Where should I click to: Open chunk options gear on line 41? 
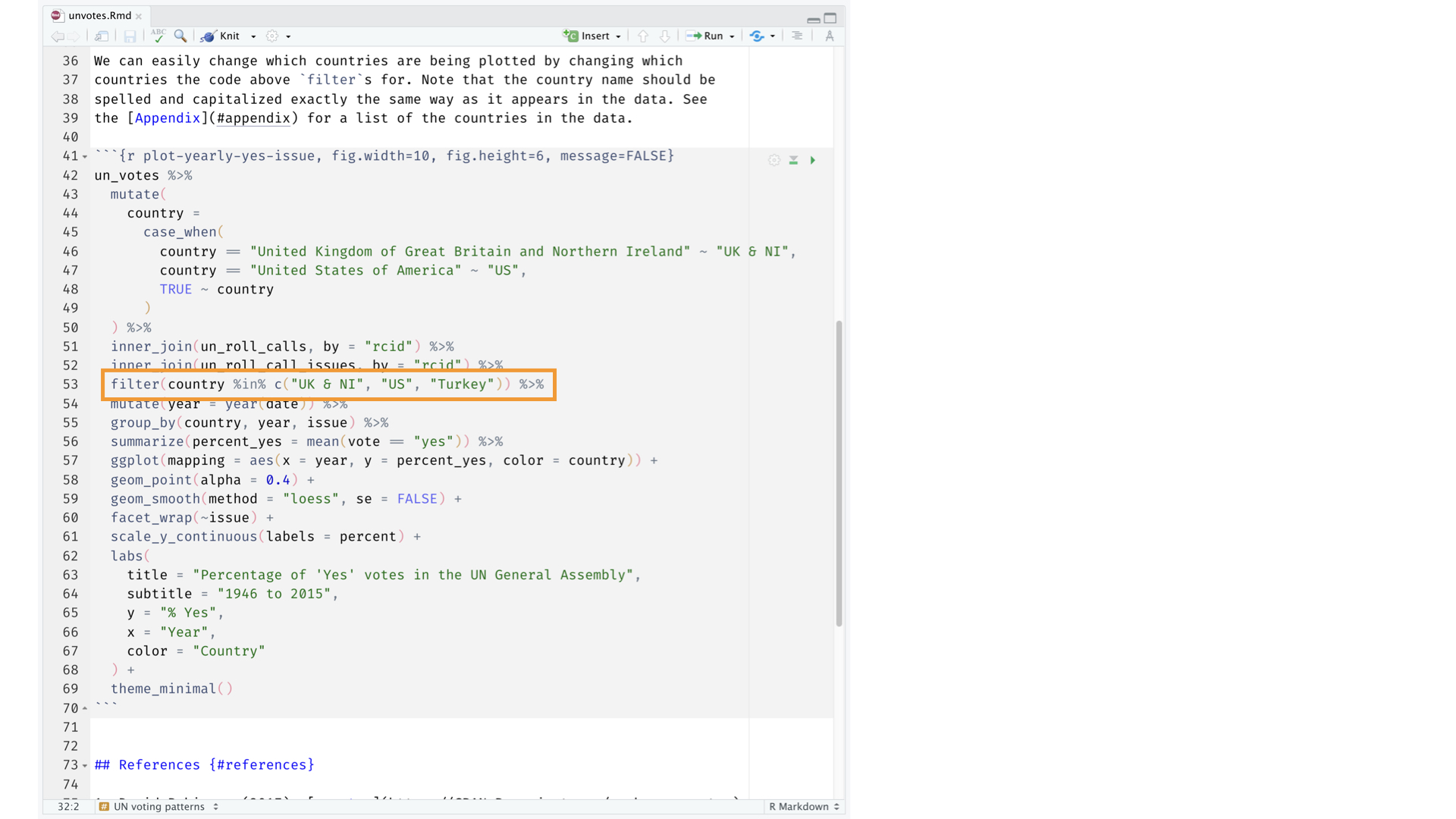click(773, 160)
